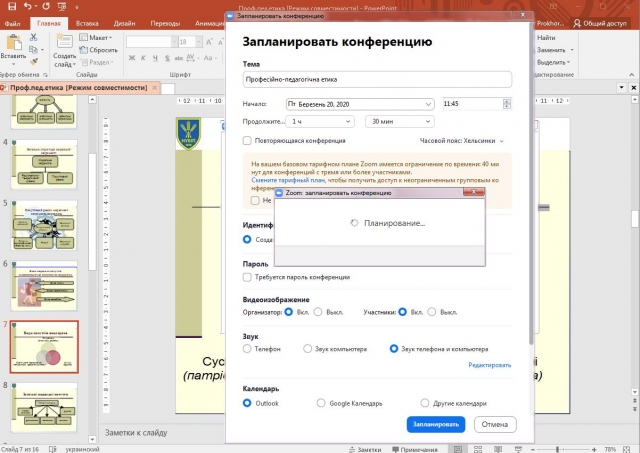Open the Файл menu

(x=13, y=23)
